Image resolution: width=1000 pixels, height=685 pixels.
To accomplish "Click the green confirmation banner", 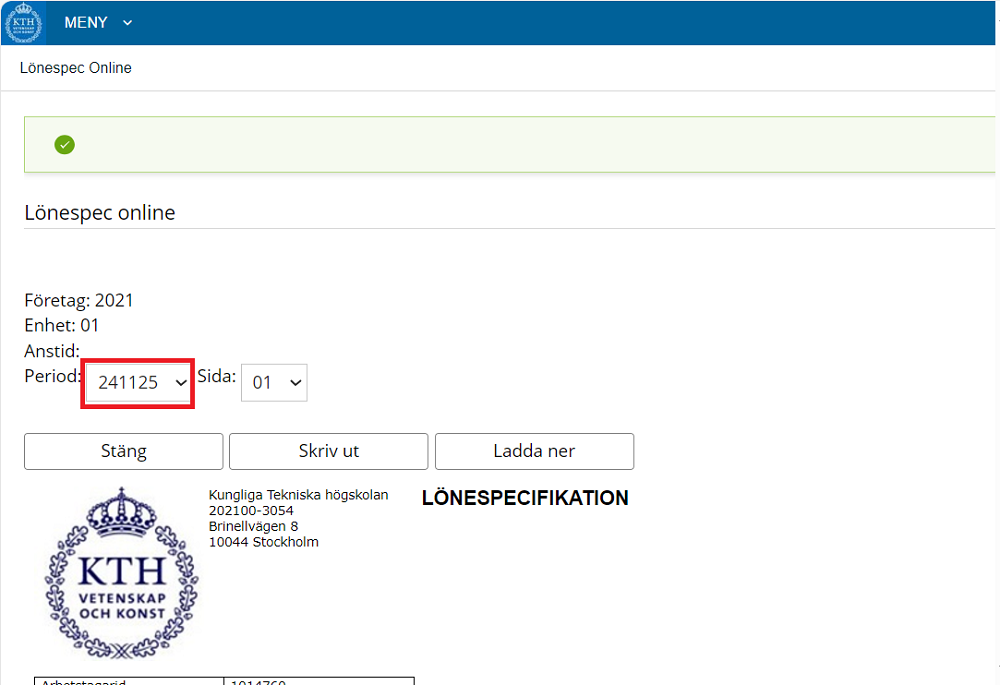I will coord(500,144).
